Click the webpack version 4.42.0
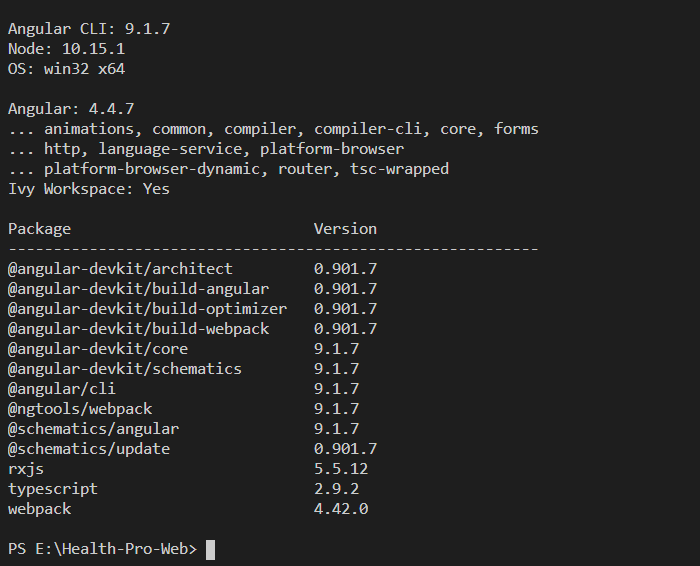700x566 pixels. tap(341, 509)
